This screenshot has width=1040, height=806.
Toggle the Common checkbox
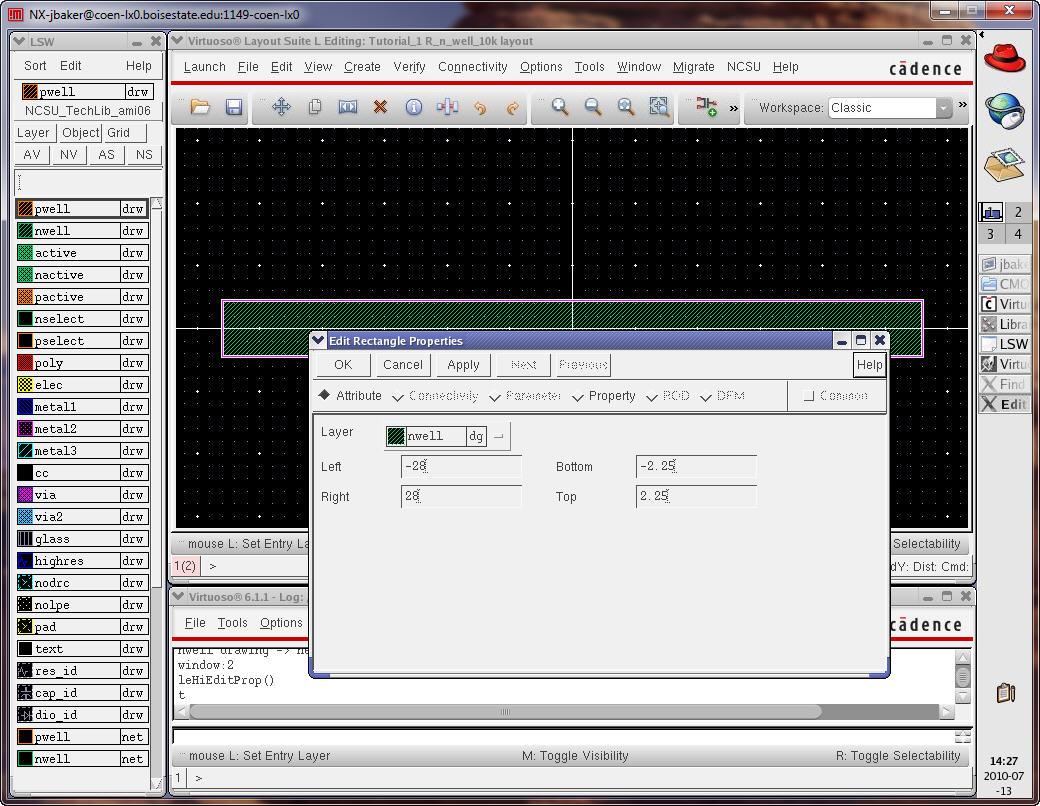(x=809, y=396)
